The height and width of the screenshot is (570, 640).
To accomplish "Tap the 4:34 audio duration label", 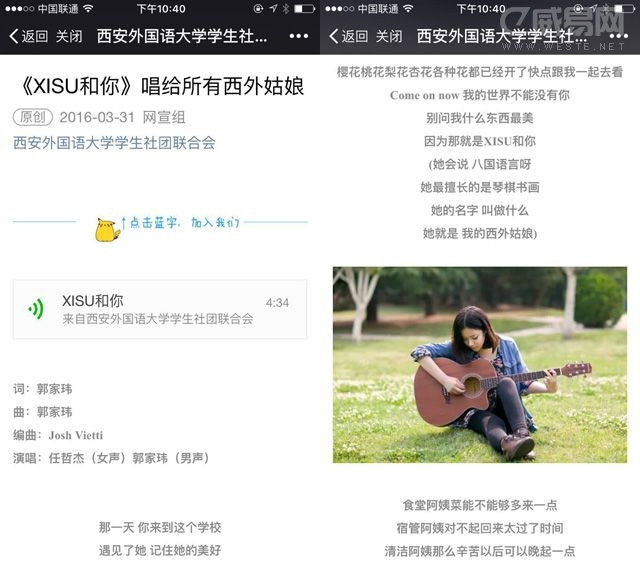I will [277, 303].
